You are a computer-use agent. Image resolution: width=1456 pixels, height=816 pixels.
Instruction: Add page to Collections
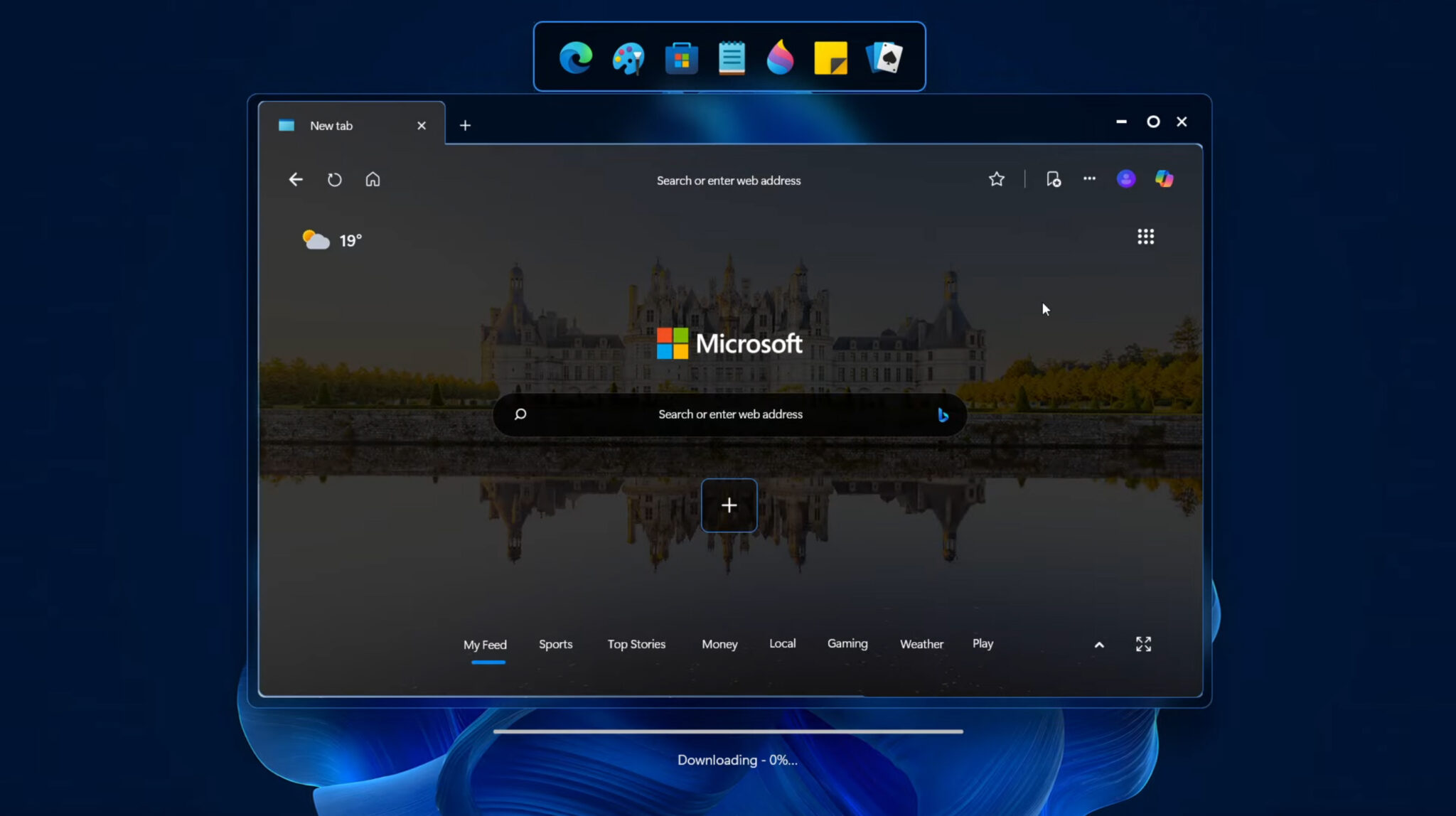(x=1054, y=179)
